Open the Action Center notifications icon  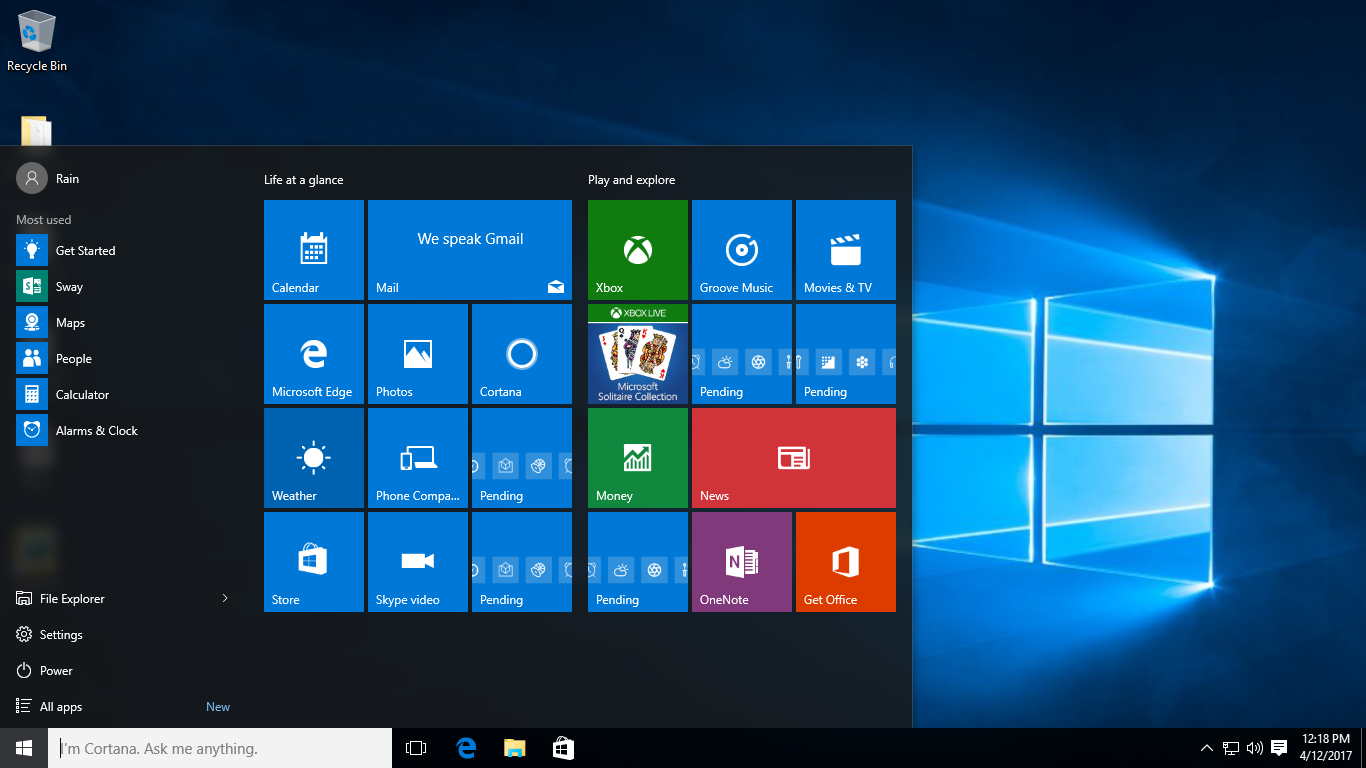pyautogui.click(x=1278, y=748)
